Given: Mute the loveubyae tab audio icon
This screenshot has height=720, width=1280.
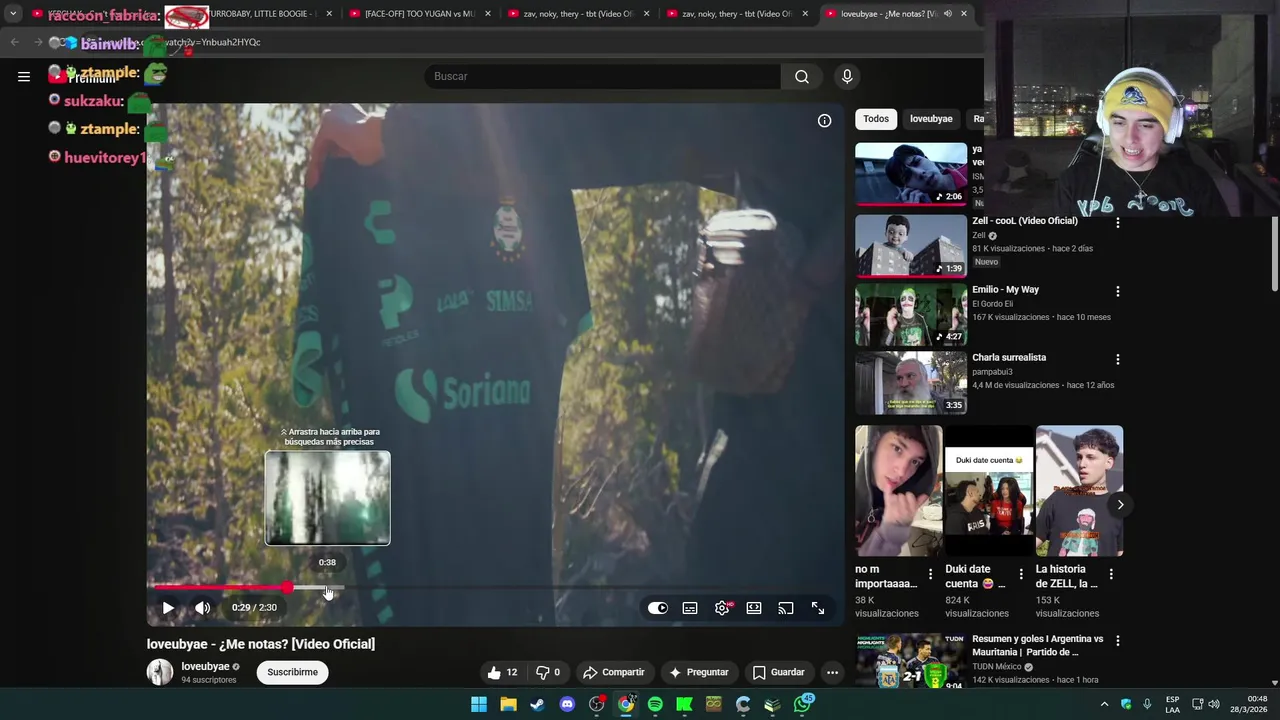Looking at the screenshot, I should tap(947, 14).
